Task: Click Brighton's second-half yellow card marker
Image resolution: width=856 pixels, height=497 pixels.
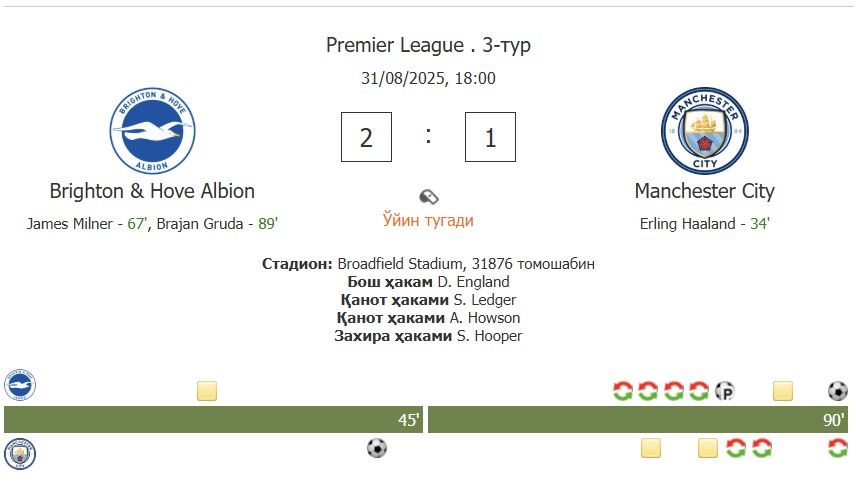Action: coord(783,391)
